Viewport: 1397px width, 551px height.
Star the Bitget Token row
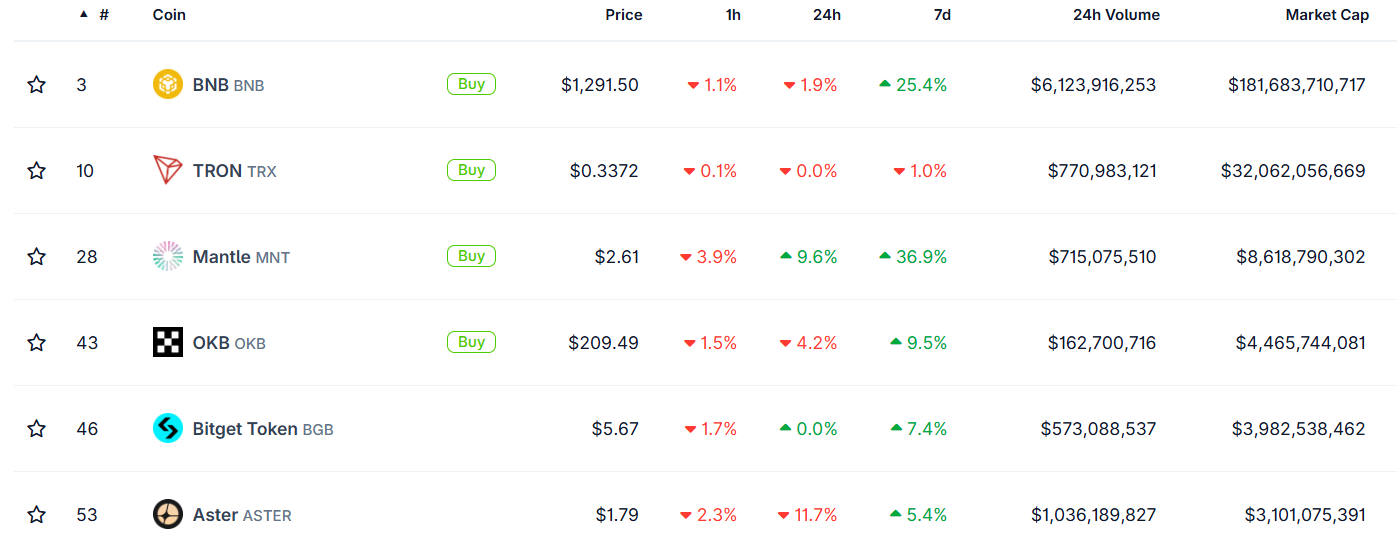[37, 429]
